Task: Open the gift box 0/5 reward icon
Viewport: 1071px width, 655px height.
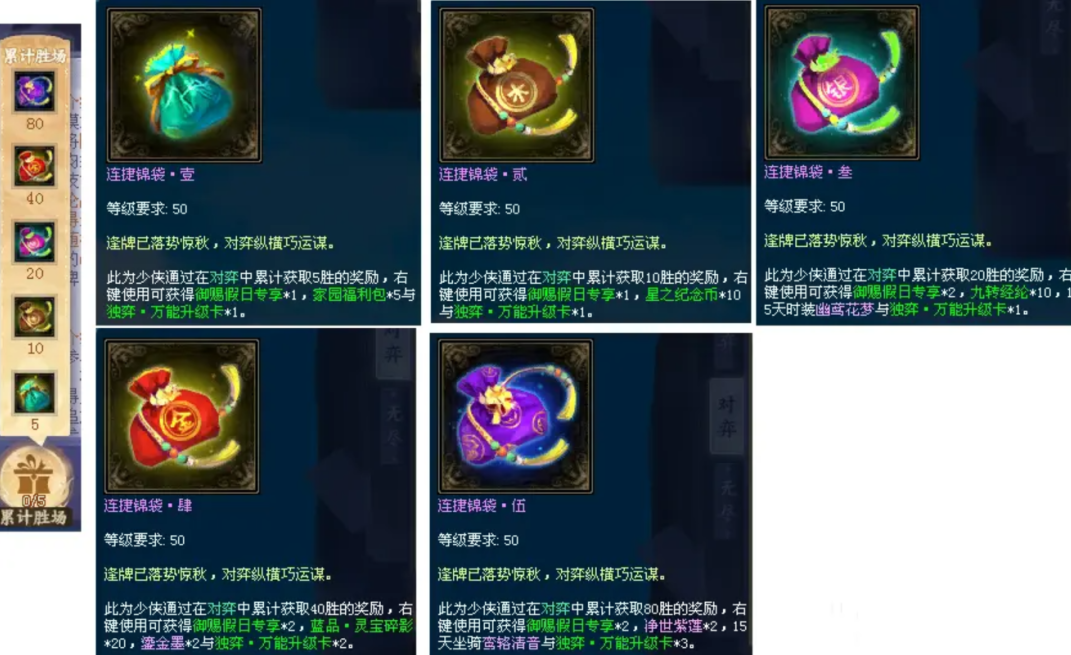Action: (x=35, y=478)
